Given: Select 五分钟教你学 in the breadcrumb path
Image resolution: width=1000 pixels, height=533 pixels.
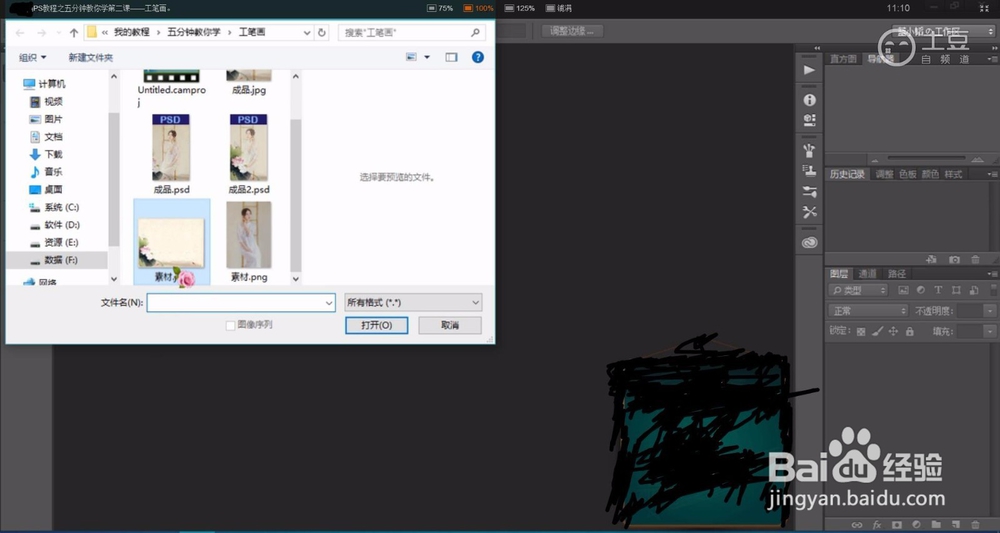Looking at the screenshot, I should click(x=194, y=32).
